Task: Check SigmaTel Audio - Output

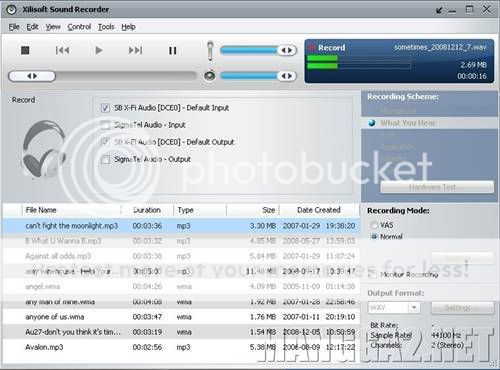Action: [105, 159]
